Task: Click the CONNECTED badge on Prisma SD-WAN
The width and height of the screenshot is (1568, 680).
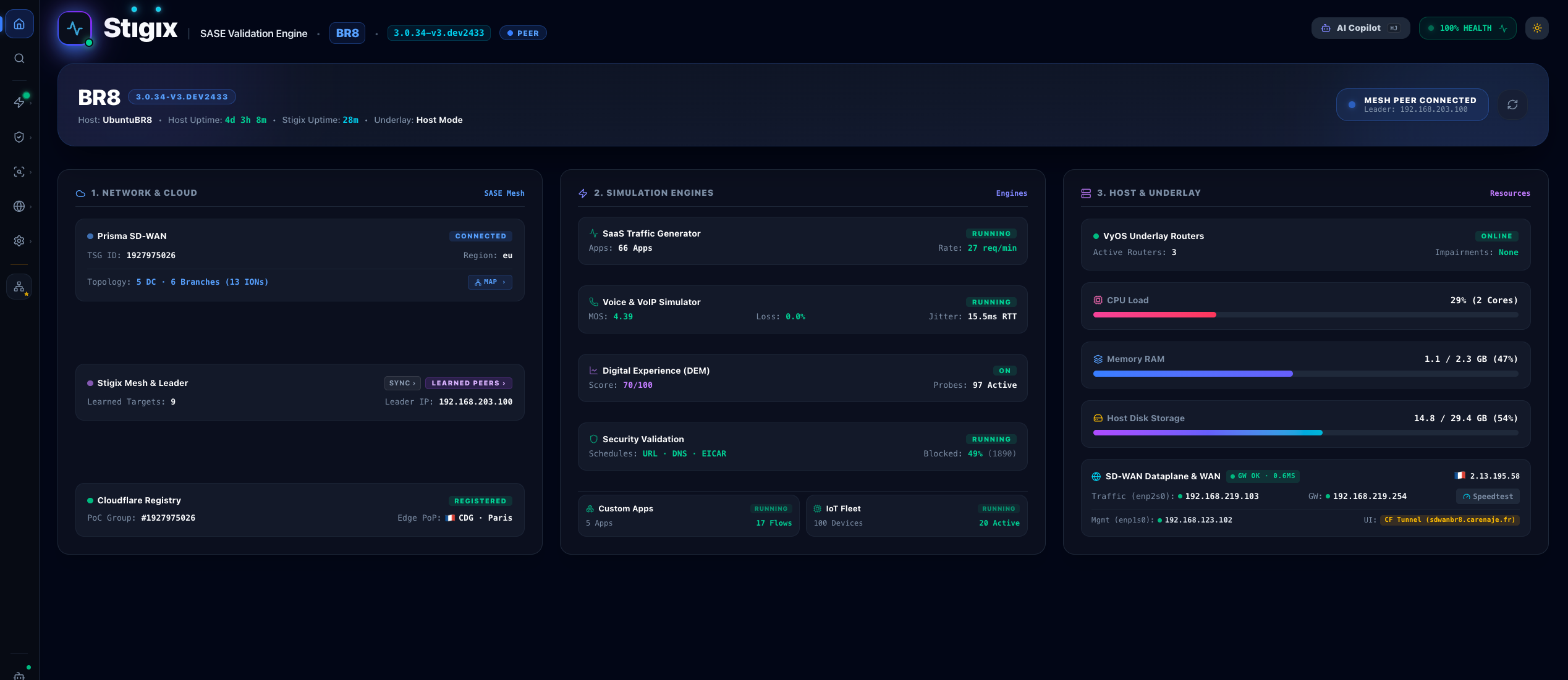Action: pyautogui.click(x=481, y=236)
